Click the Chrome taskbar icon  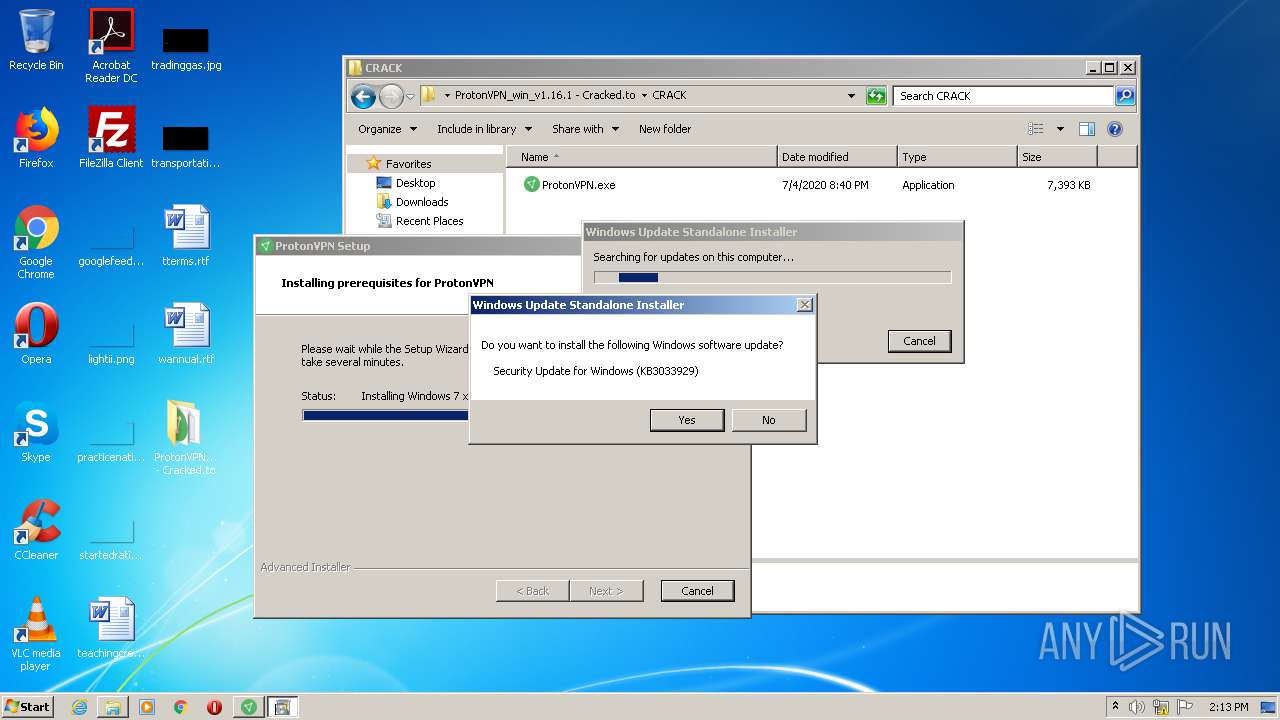coord(181,707)
